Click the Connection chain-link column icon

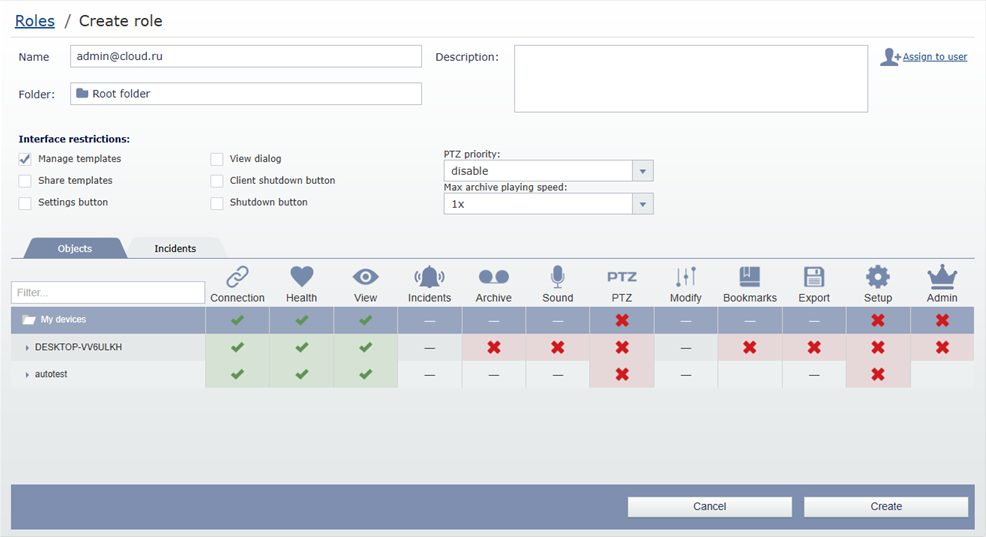point(237,277)
